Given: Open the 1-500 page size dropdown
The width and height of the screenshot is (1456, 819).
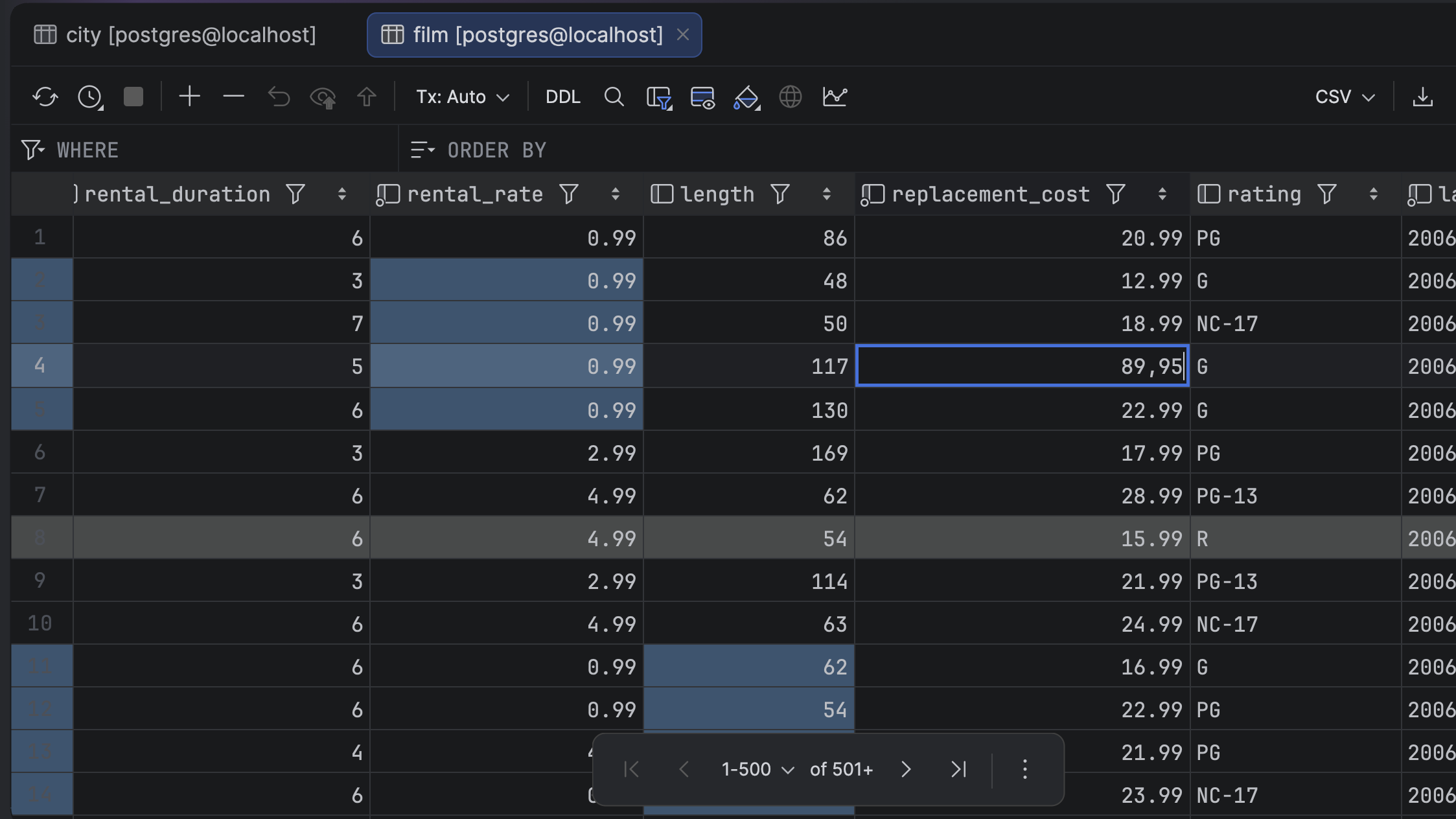Looking at the screenshot, I should (757, 769).
